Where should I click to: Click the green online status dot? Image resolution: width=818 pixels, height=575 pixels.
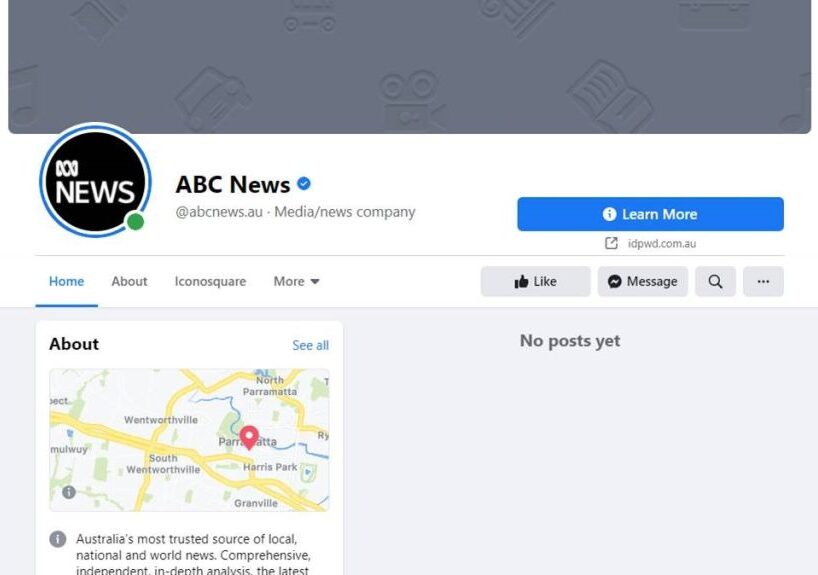[135, 222]
